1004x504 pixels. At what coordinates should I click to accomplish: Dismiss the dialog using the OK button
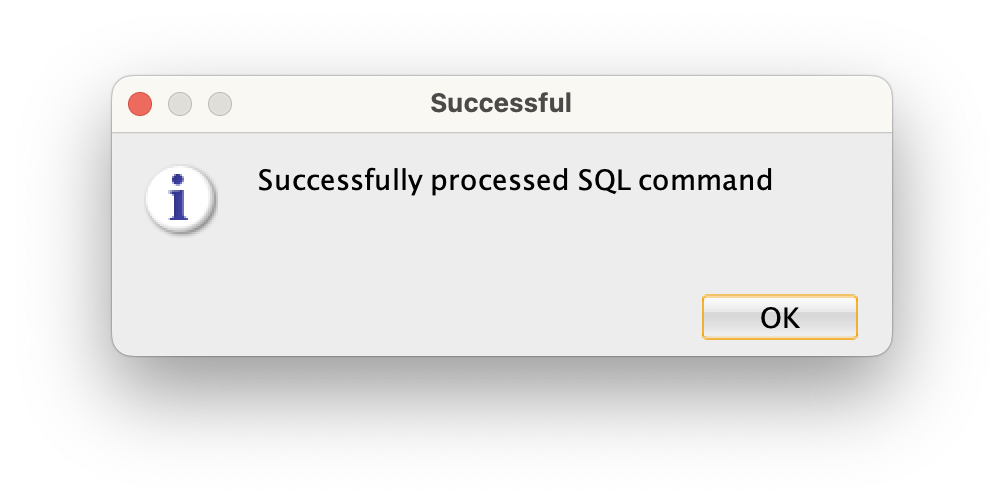coord(780,317)
